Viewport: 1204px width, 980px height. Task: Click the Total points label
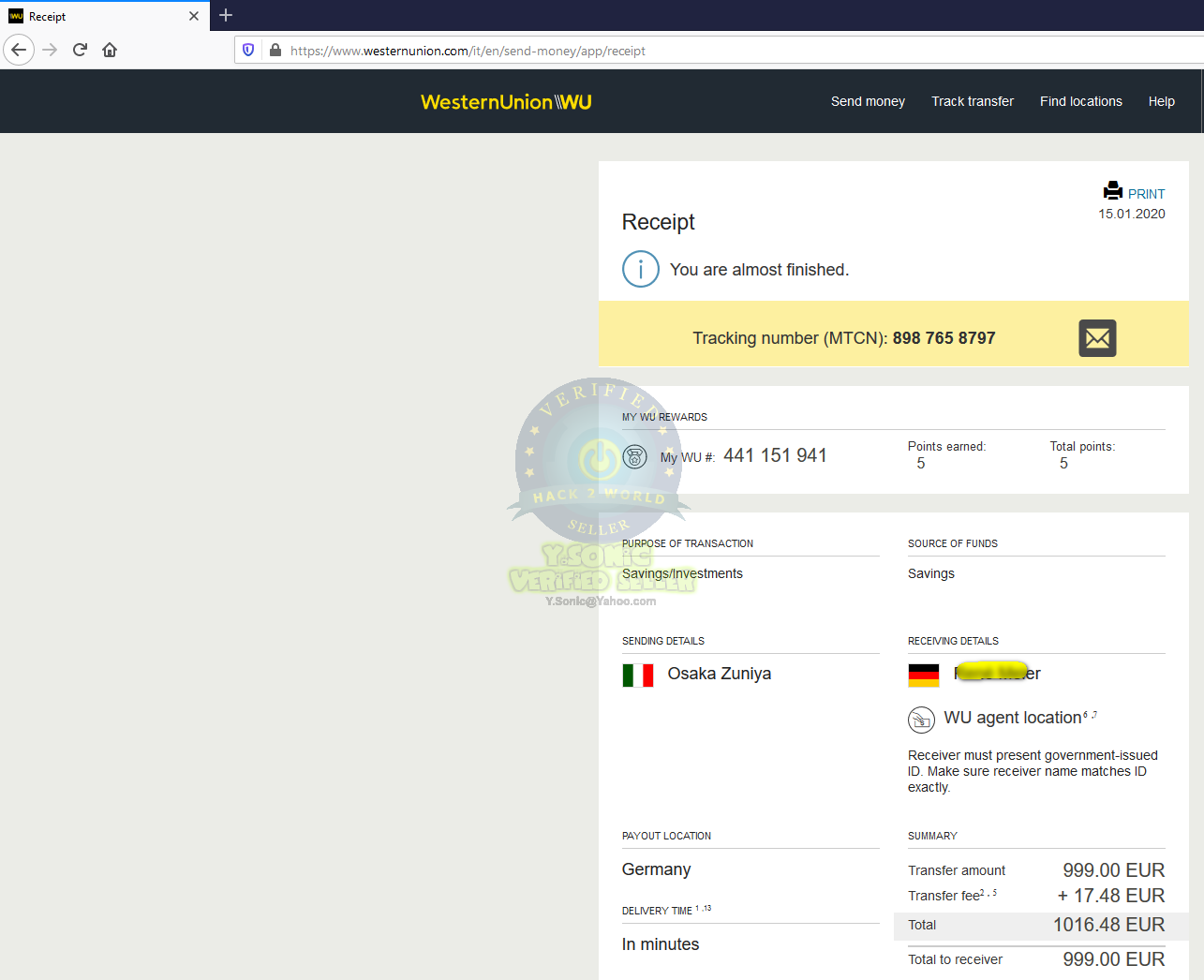[x=1082, y=447]
